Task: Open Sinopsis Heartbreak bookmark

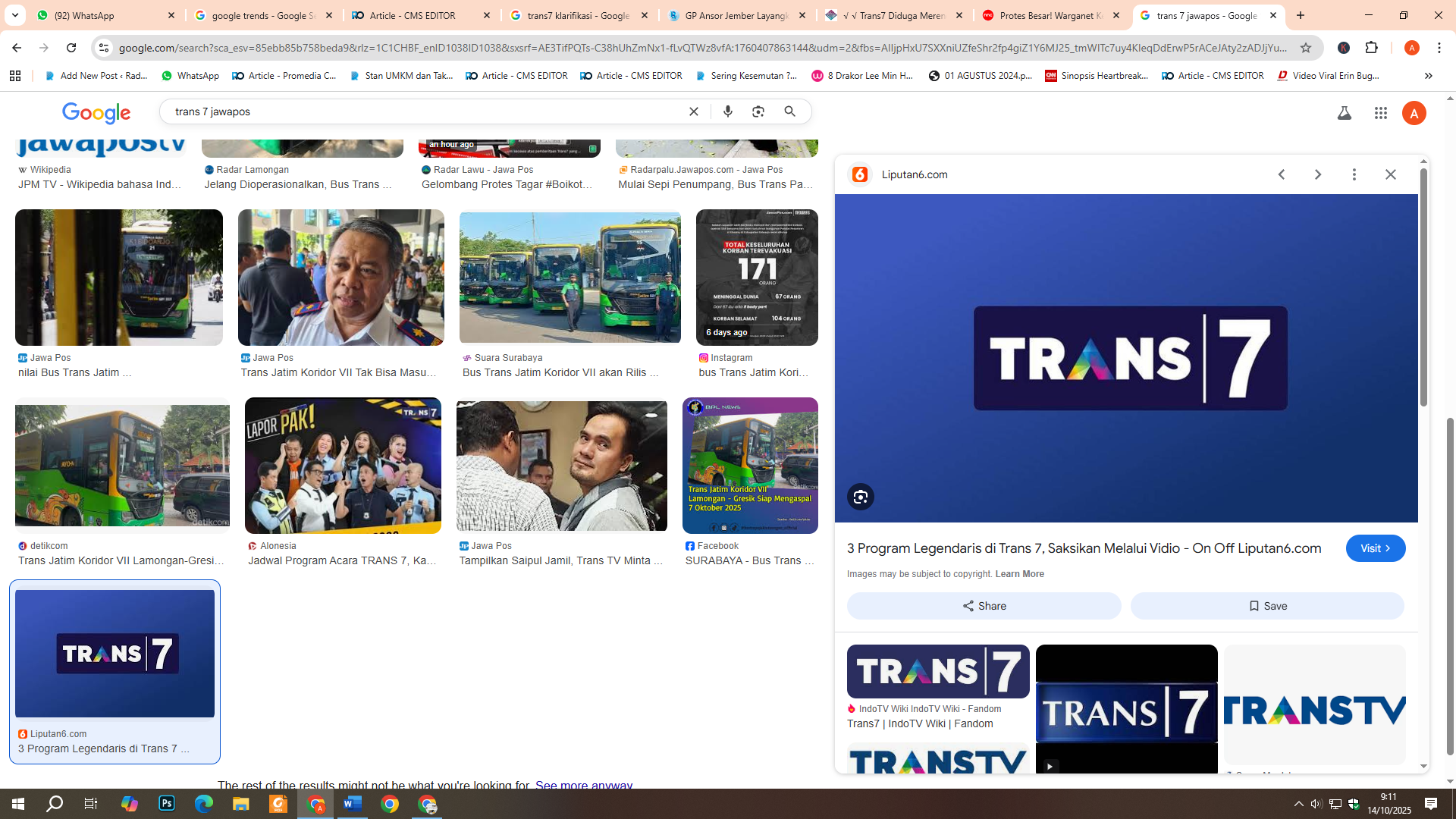Action: click(x=1097, y=76)
